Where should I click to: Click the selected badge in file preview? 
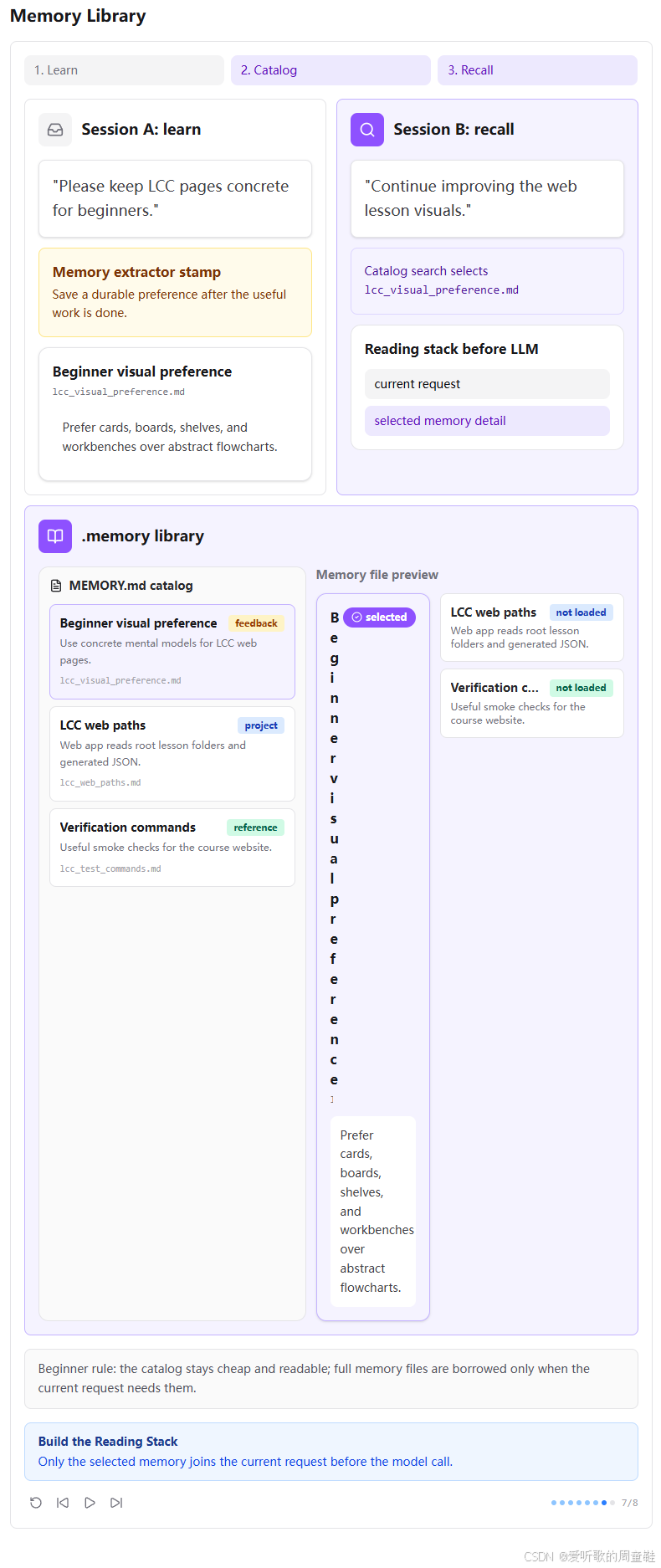[379, 617]
